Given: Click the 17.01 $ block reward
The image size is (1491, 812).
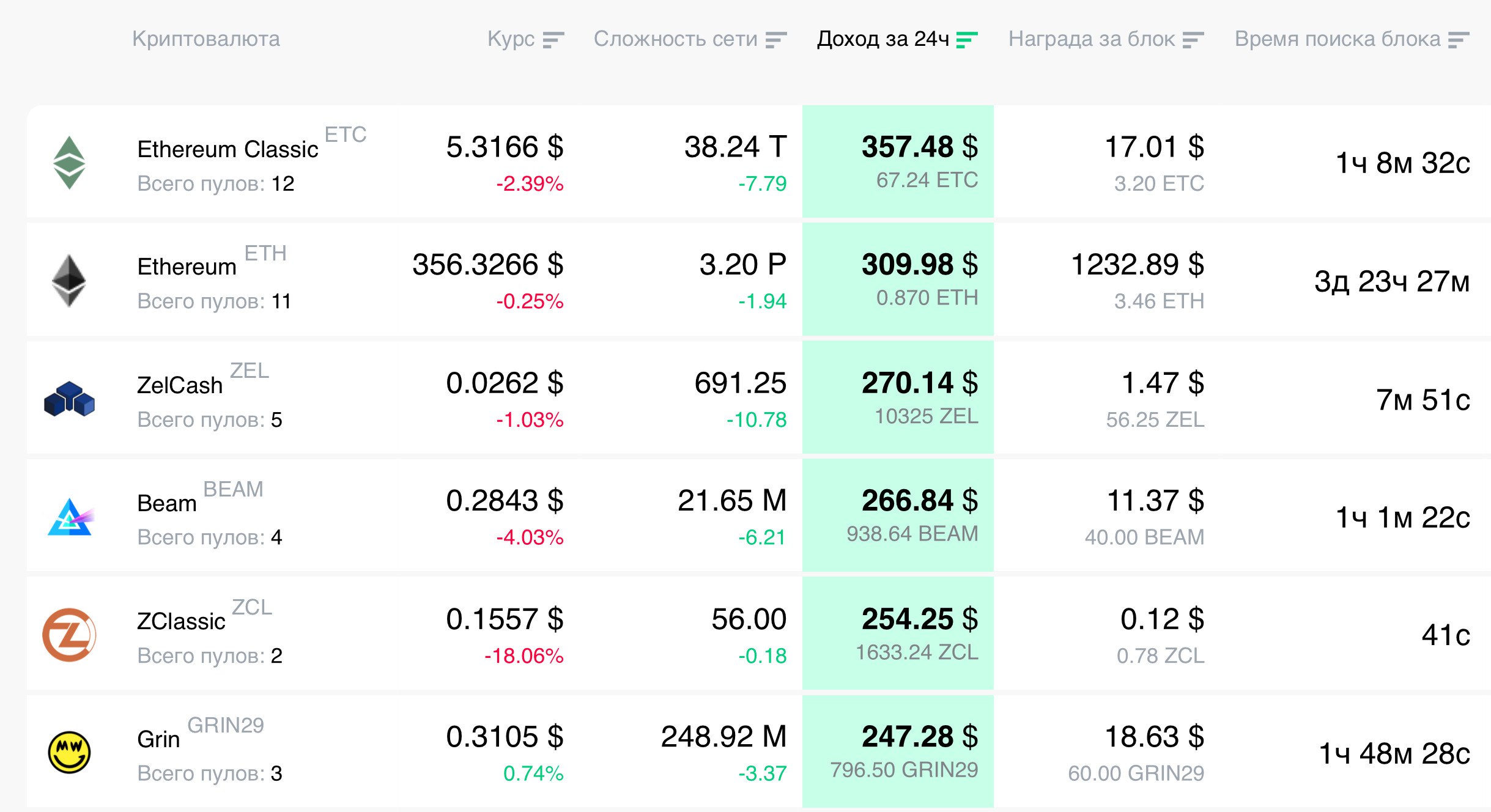Looking at the screenshot, I should [1155, 147].
